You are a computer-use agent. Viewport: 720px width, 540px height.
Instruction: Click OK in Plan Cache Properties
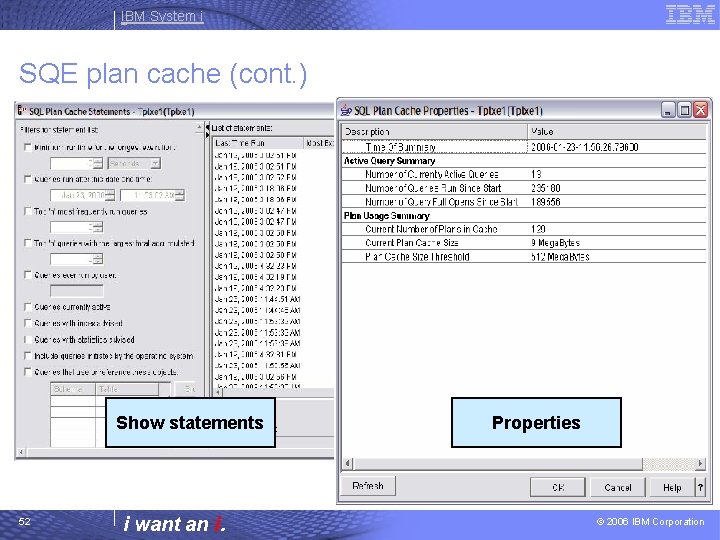pos(558,487)
